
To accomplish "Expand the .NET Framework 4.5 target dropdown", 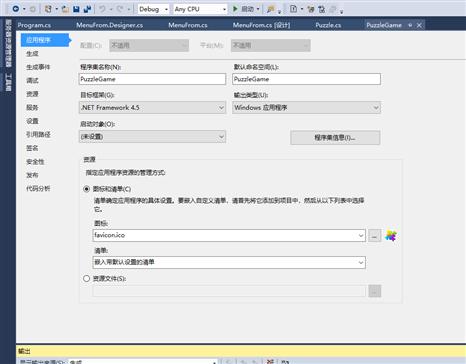I will (152, 108).
